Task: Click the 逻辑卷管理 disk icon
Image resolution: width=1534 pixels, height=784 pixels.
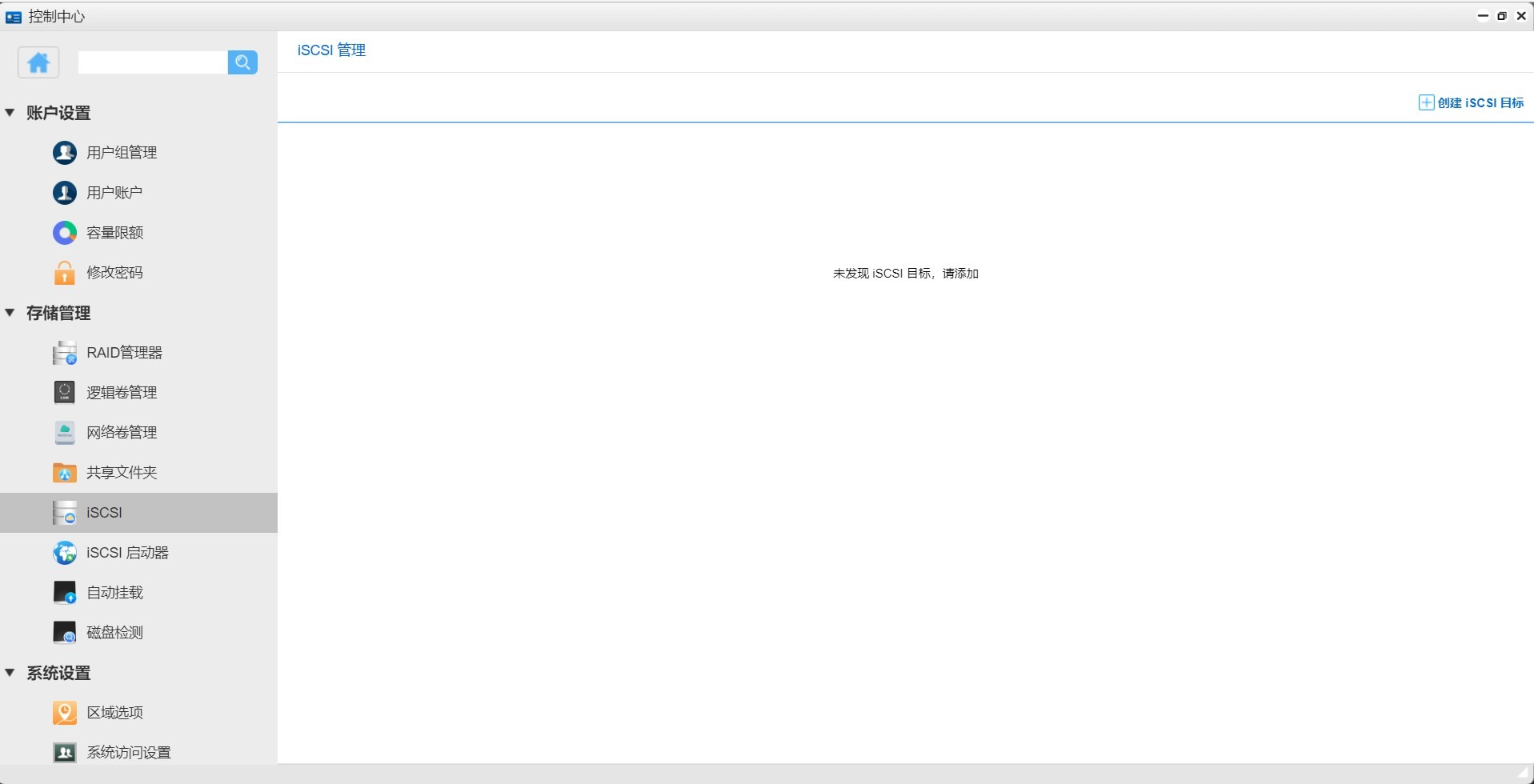Action: pos(65,392)
